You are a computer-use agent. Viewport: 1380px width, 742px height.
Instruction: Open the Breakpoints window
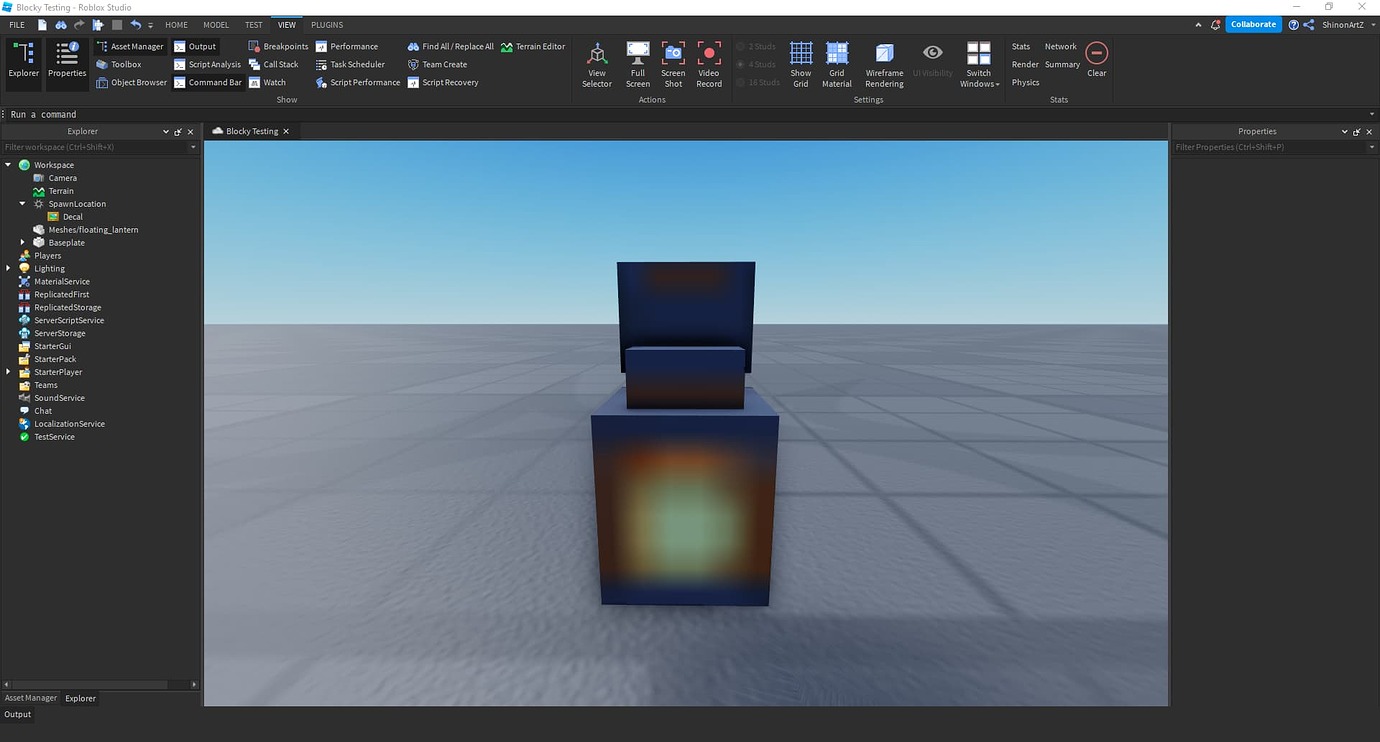click(x=278, y=46)
